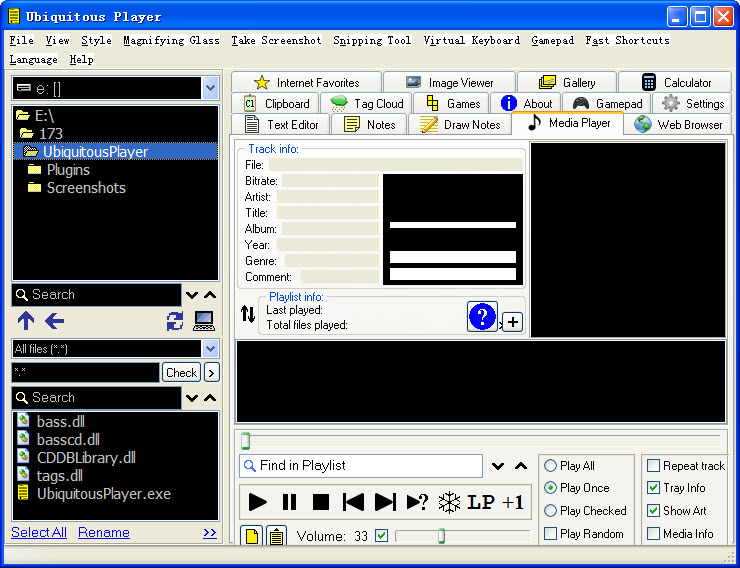Select the Play All radio button
The width and height of the screenshot is (740, 568).
(550, 466)
